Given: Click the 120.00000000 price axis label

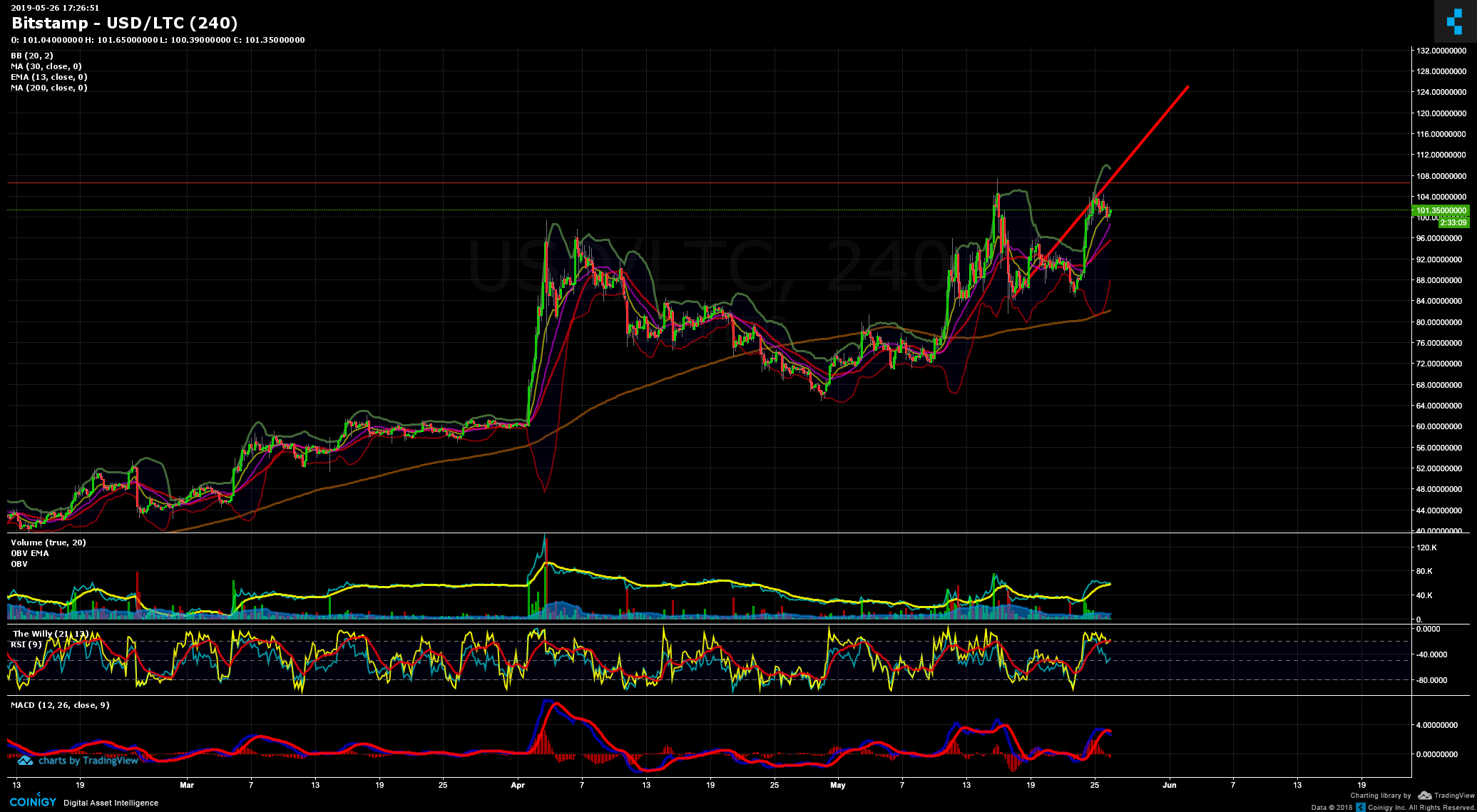Looking at the screenshot, I should coord(1441,113).
